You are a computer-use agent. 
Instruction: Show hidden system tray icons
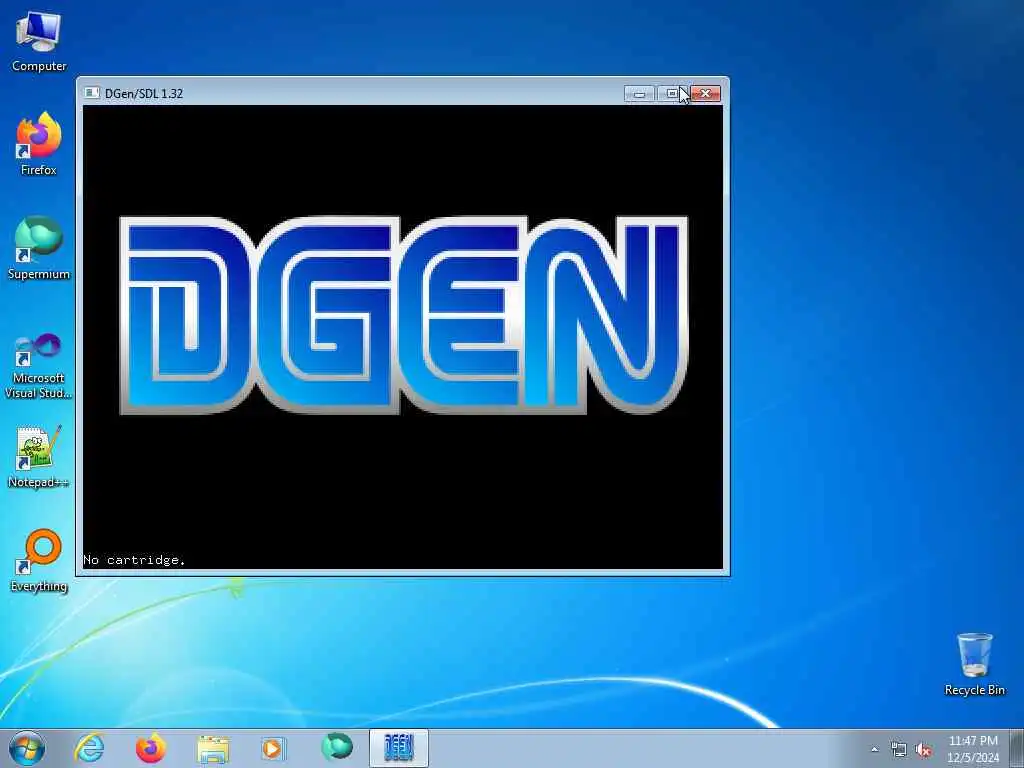pos(874,750)
